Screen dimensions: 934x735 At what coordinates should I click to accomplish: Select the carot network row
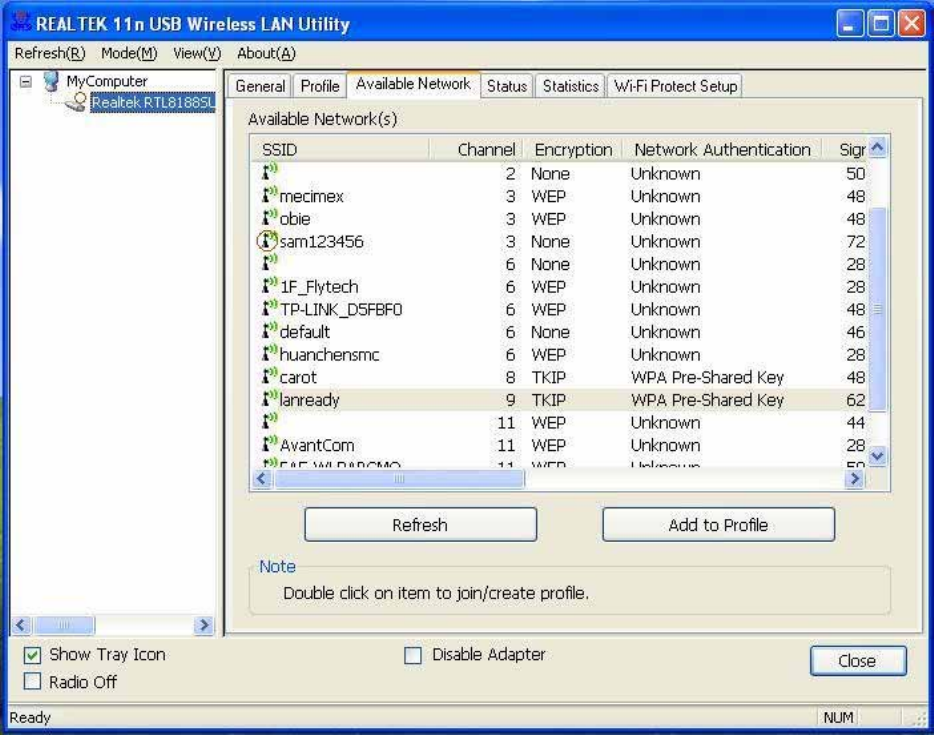[x=559, y=377]
